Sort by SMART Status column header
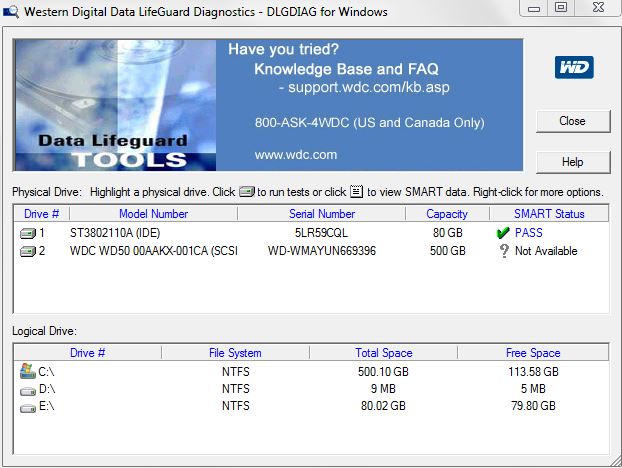Image resolution: width=622 pixels, height=468 pixels. (549, 214)
